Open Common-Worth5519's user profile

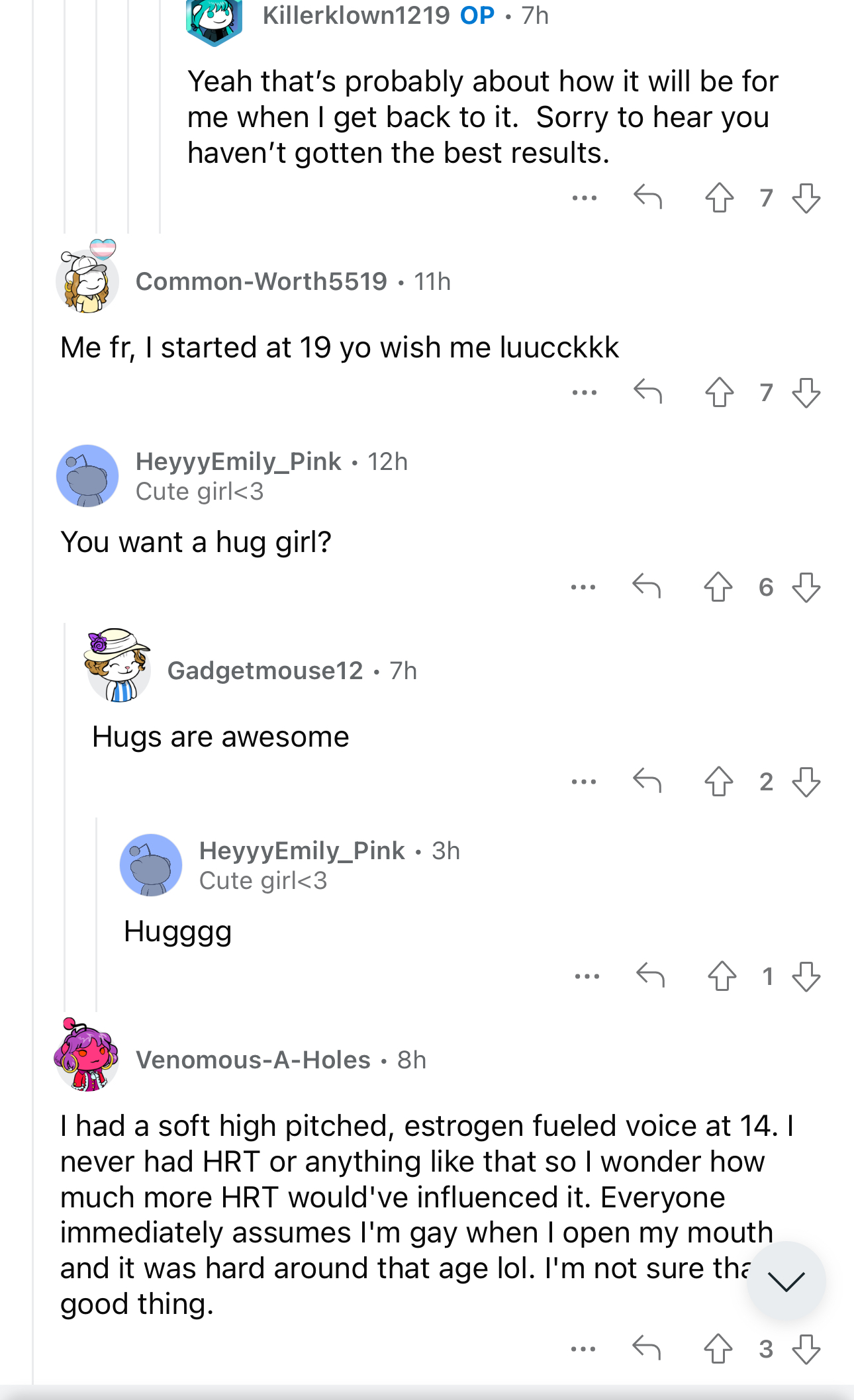click(261, 281)
